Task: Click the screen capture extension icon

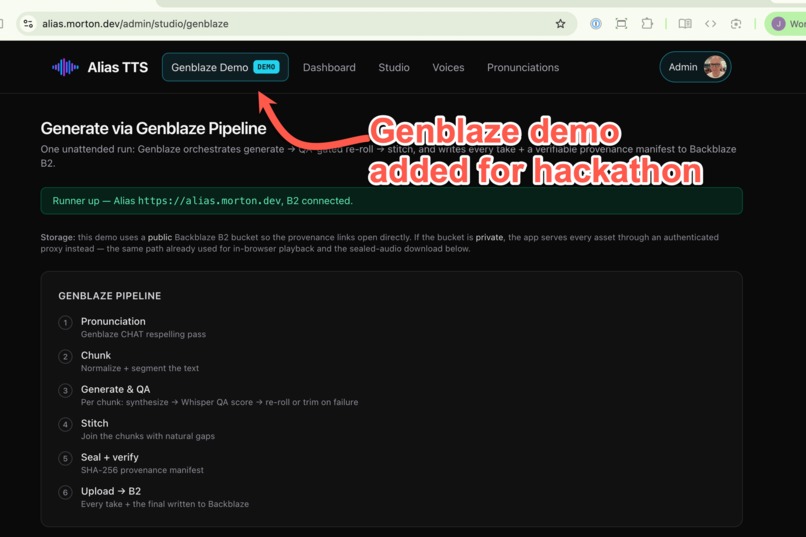Action: pos(621,24)
